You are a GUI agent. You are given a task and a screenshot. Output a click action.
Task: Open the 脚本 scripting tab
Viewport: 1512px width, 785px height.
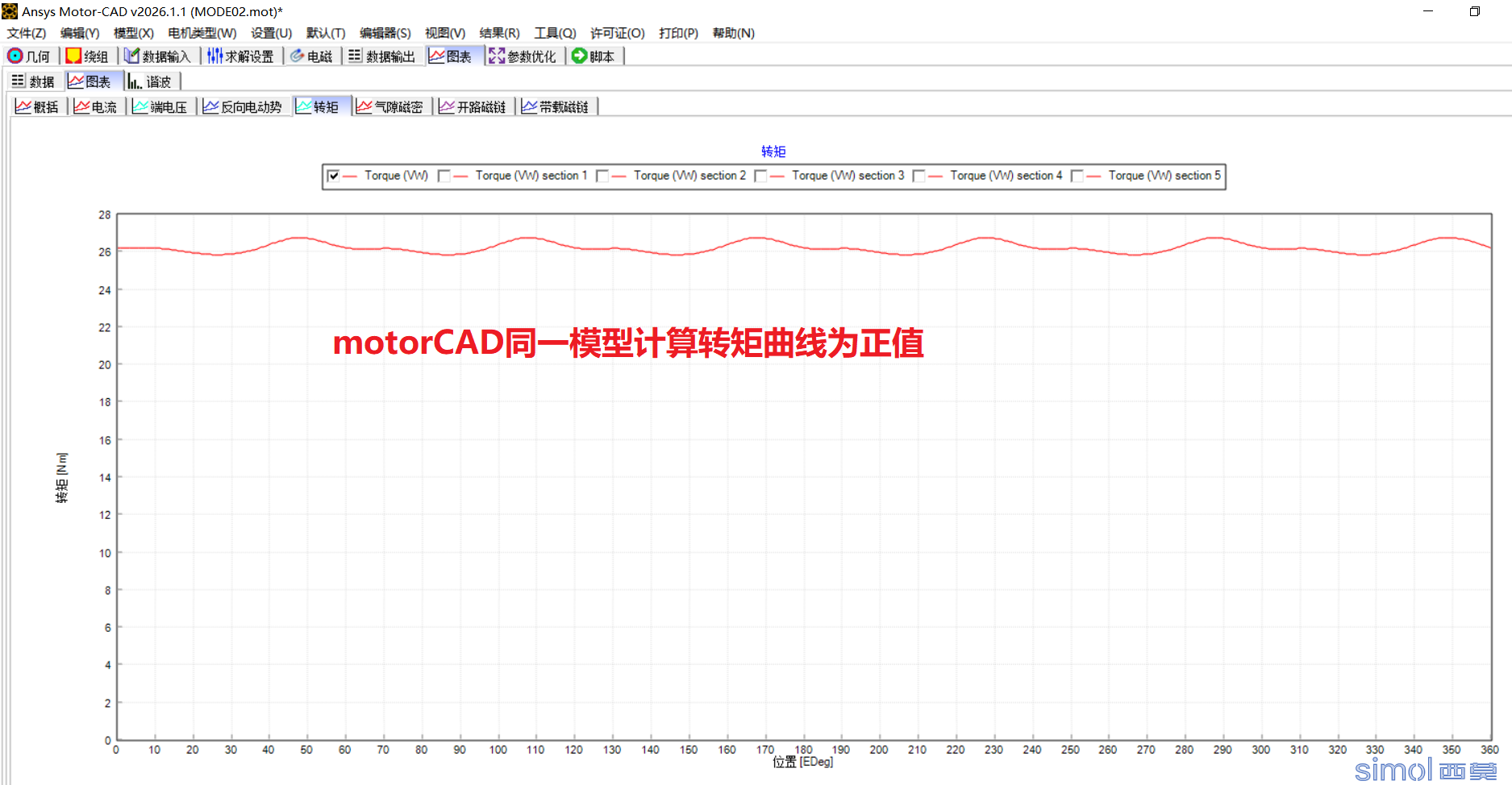click(594, 56)
